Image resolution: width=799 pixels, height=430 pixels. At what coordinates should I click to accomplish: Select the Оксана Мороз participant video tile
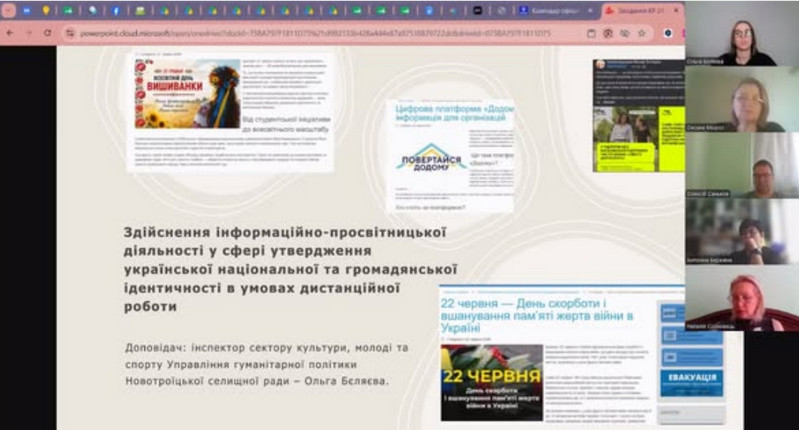tap(742, 99)
